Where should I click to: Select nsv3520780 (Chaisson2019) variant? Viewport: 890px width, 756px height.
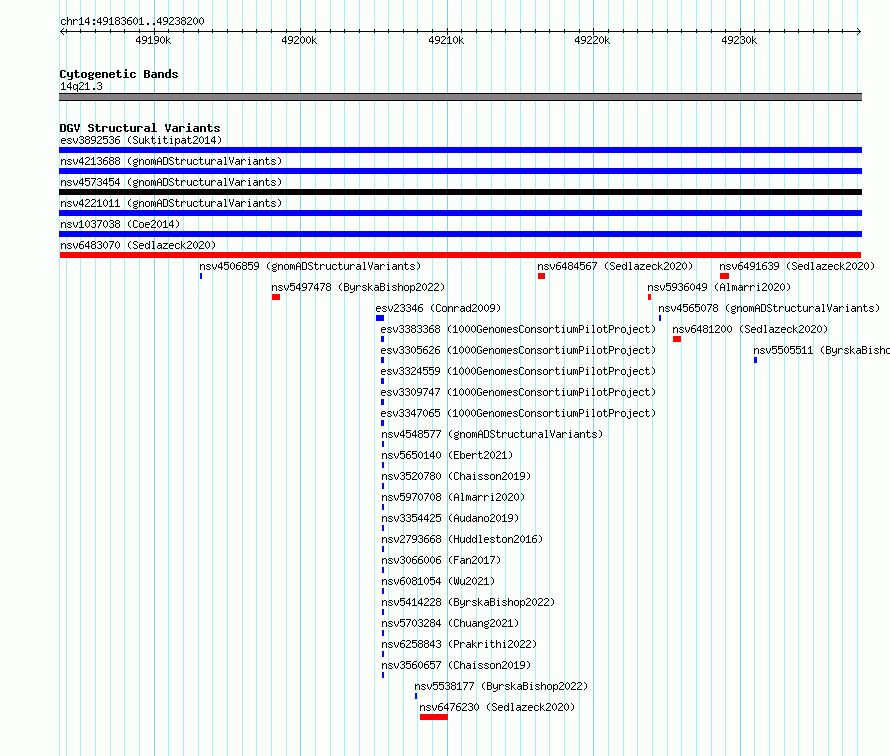point(456,476)
